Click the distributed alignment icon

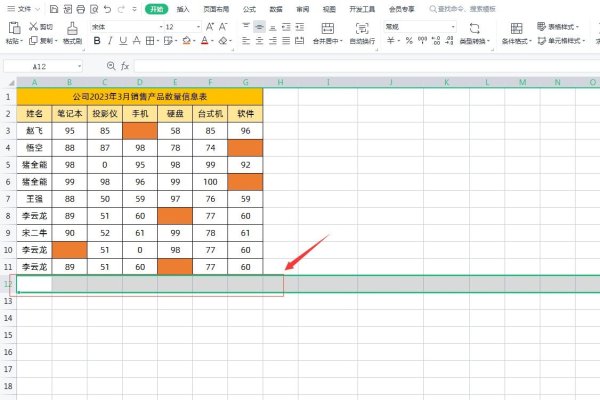pos(300,41)
